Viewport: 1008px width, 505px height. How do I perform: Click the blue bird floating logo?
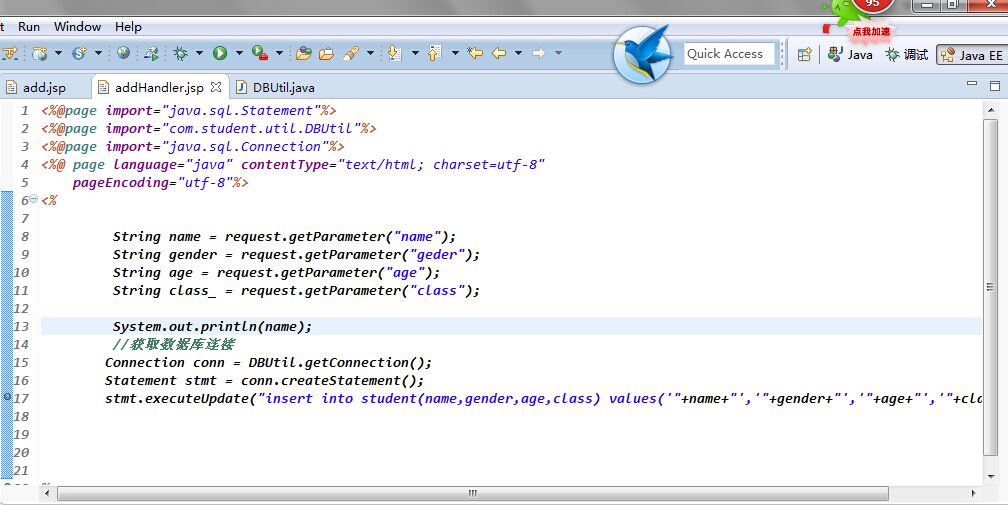pos(643,55)
